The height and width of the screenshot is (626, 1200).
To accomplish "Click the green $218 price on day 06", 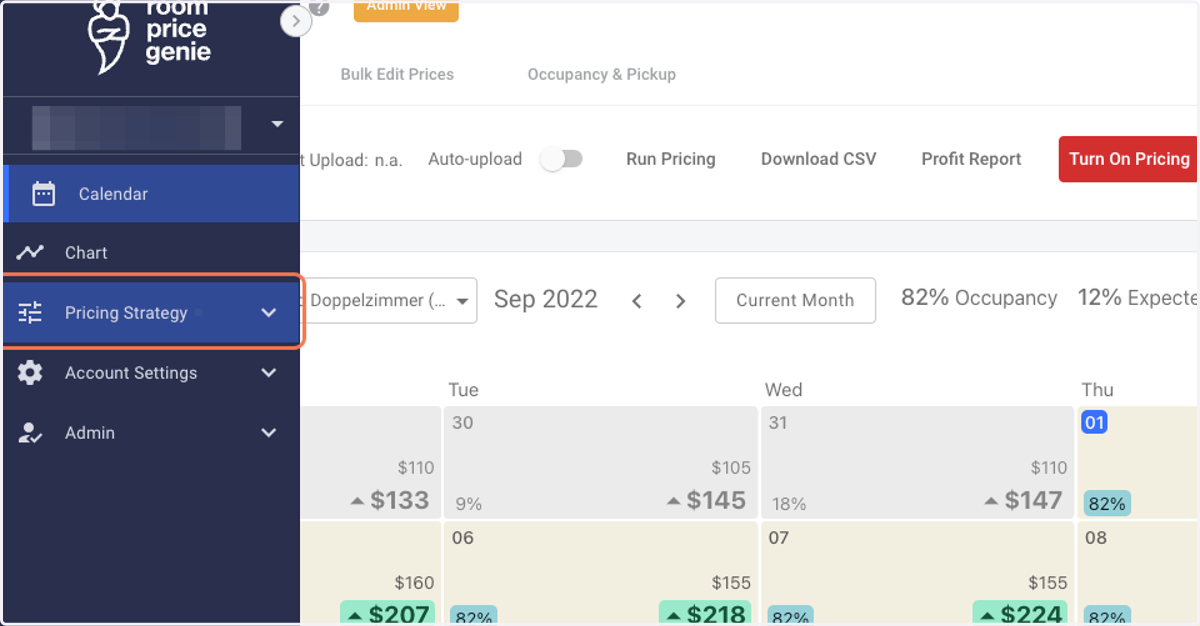I will tap(705, 614).
